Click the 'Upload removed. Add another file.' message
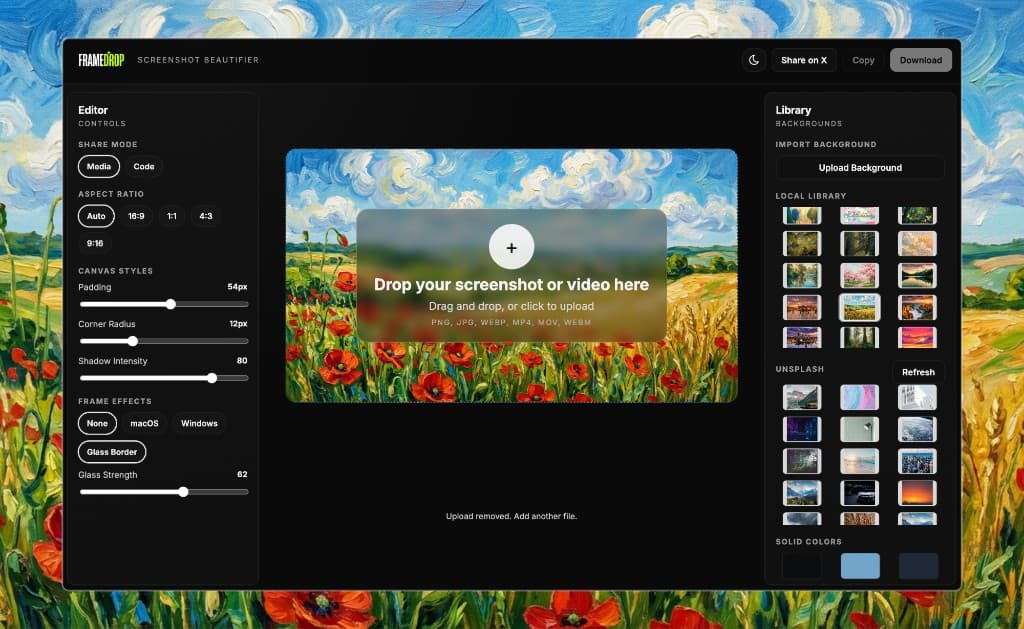This screenshot has width=1024, height=629. click(511, 516)
